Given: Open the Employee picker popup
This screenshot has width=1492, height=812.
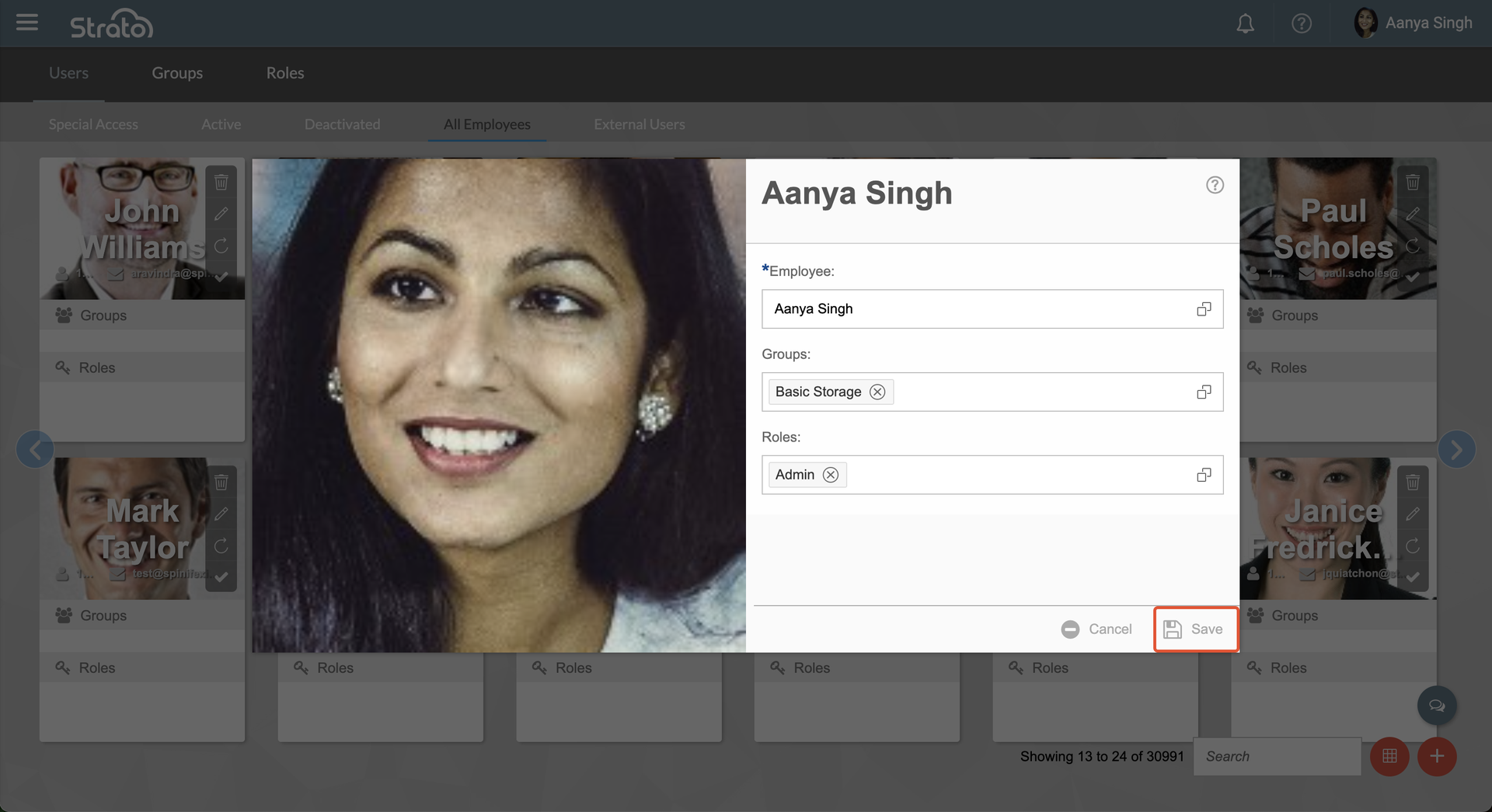Looking at the screenshot, I should pos(1204,309).
